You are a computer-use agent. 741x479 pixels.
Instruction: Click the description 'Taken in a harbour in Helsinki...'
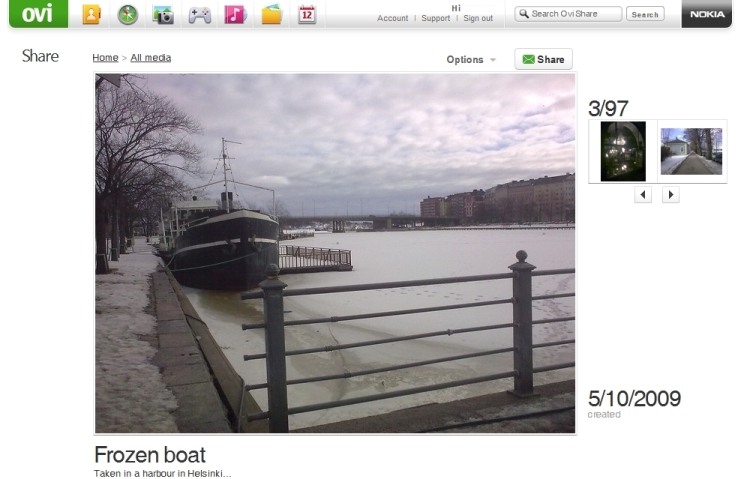point(163,473)
